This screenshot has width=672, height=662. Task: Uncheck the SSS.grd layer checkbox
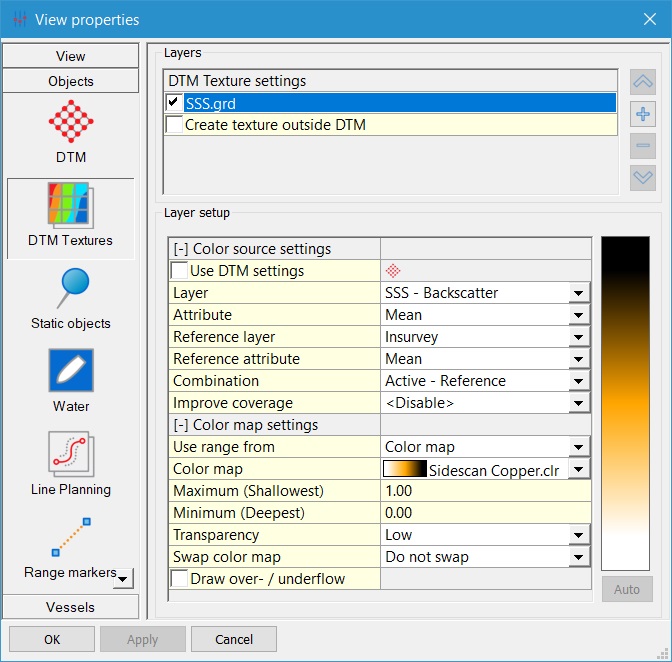175,103
